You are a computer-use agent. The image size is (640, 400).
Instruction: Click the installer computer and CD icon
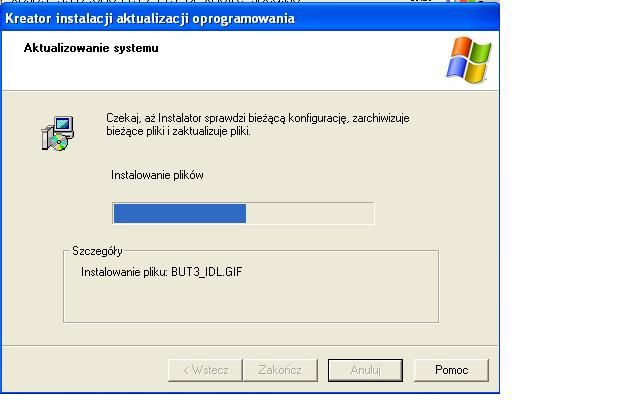58,133
